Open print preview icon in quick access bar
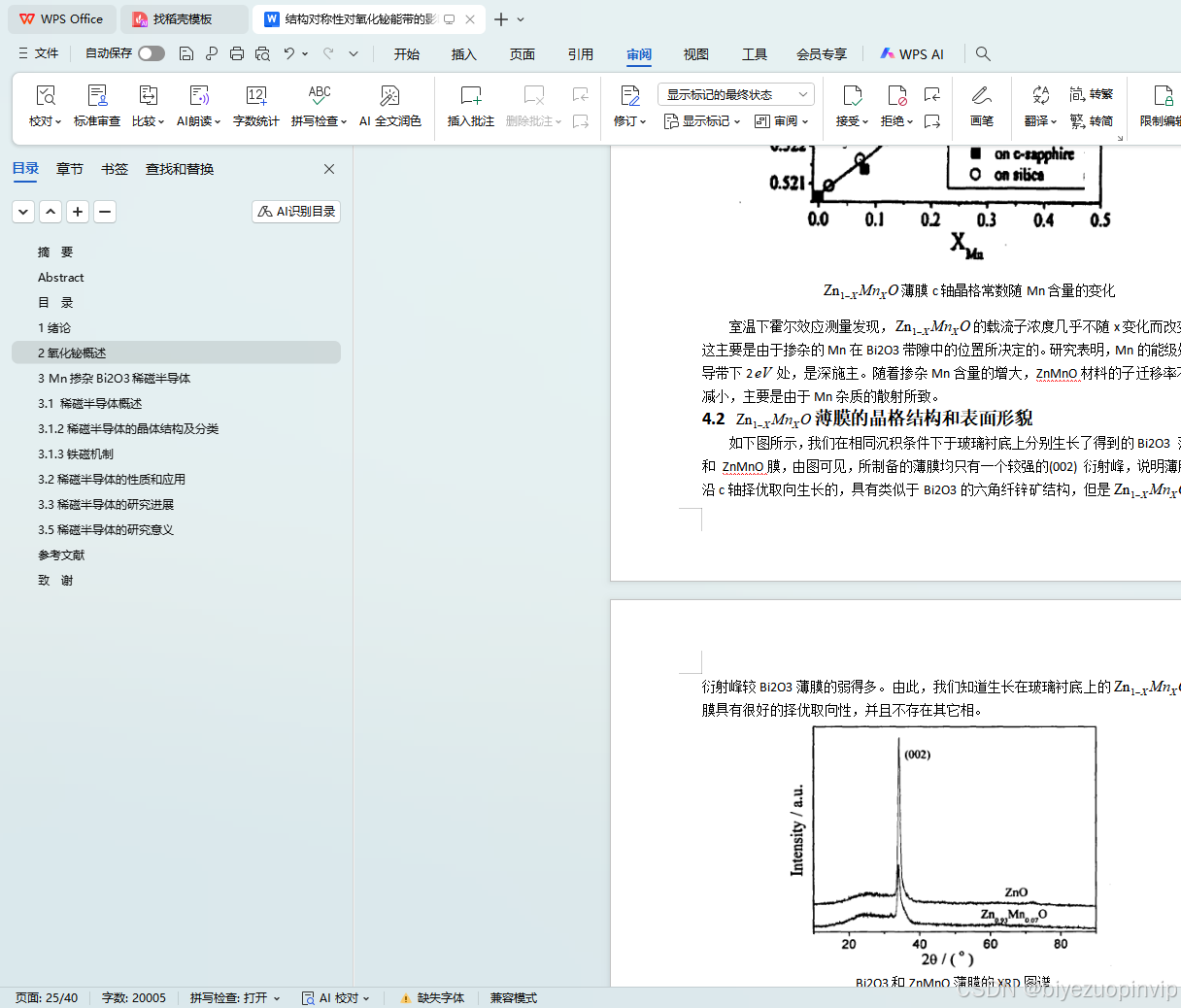 coord(262,53)
